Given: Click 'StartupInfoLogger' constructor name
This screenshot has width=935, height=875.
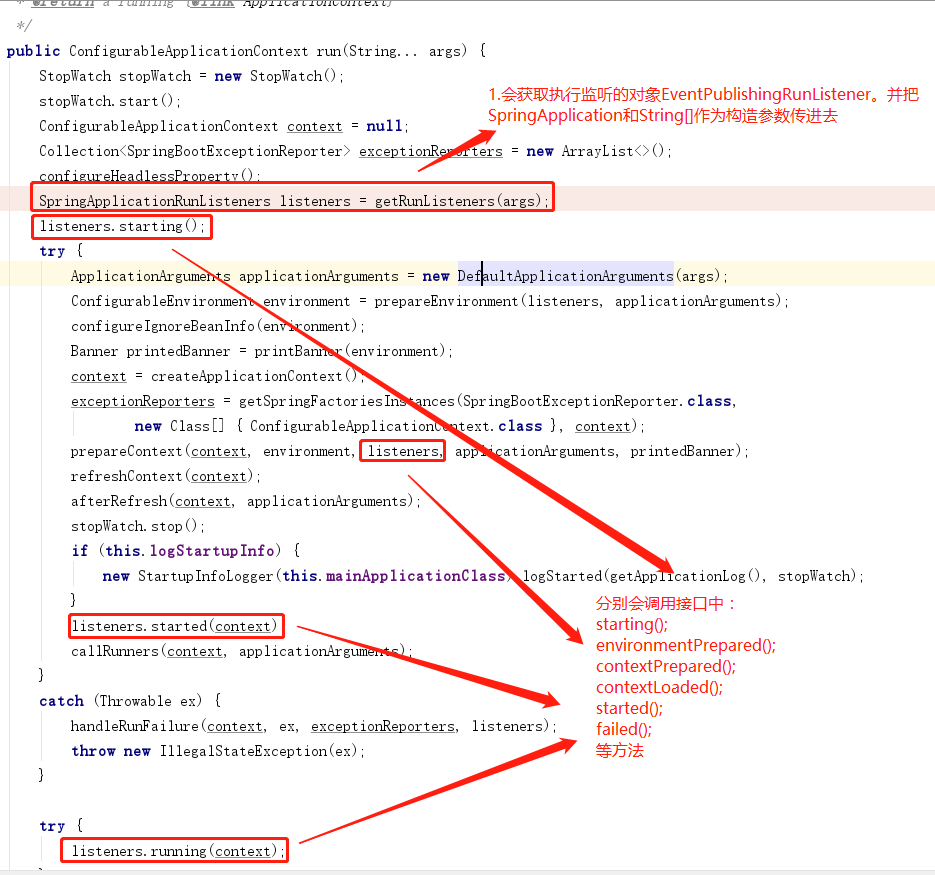Looking at the screenshot, I should tap(206, 576).
